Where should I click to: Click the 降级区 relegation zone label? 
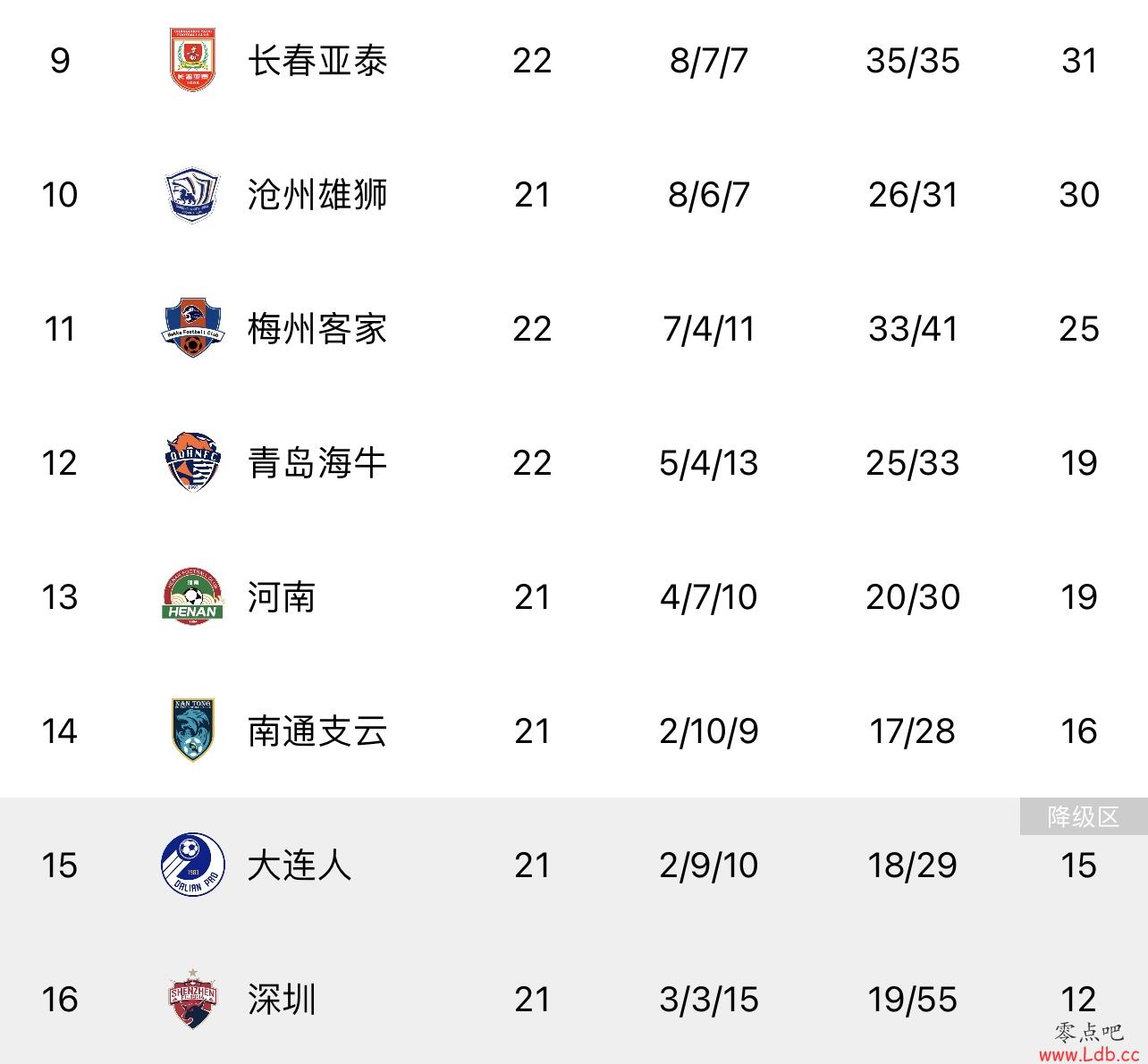coord(1084,816)
